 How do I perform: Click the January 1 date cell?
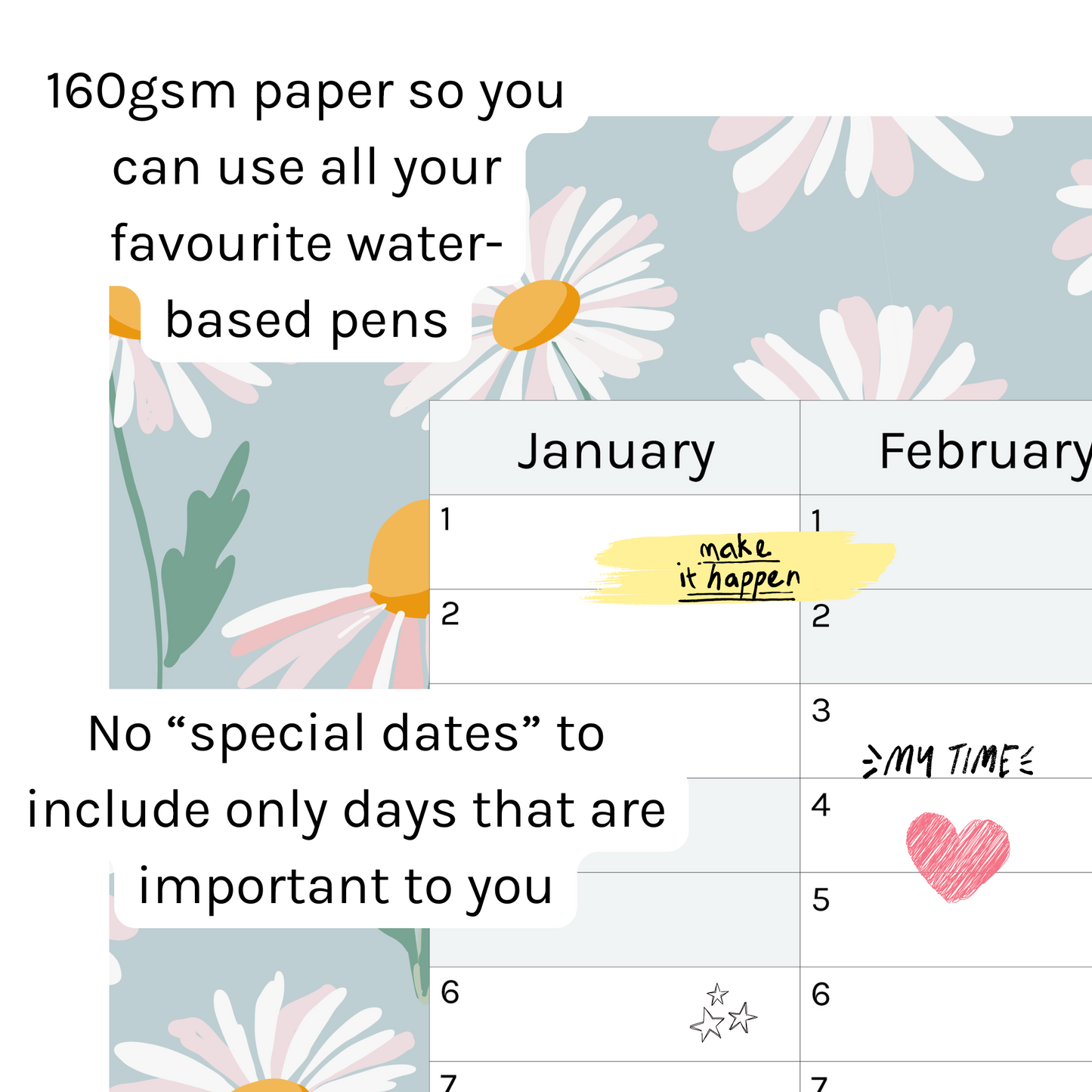pyautogui.click(x=529, y=542)
